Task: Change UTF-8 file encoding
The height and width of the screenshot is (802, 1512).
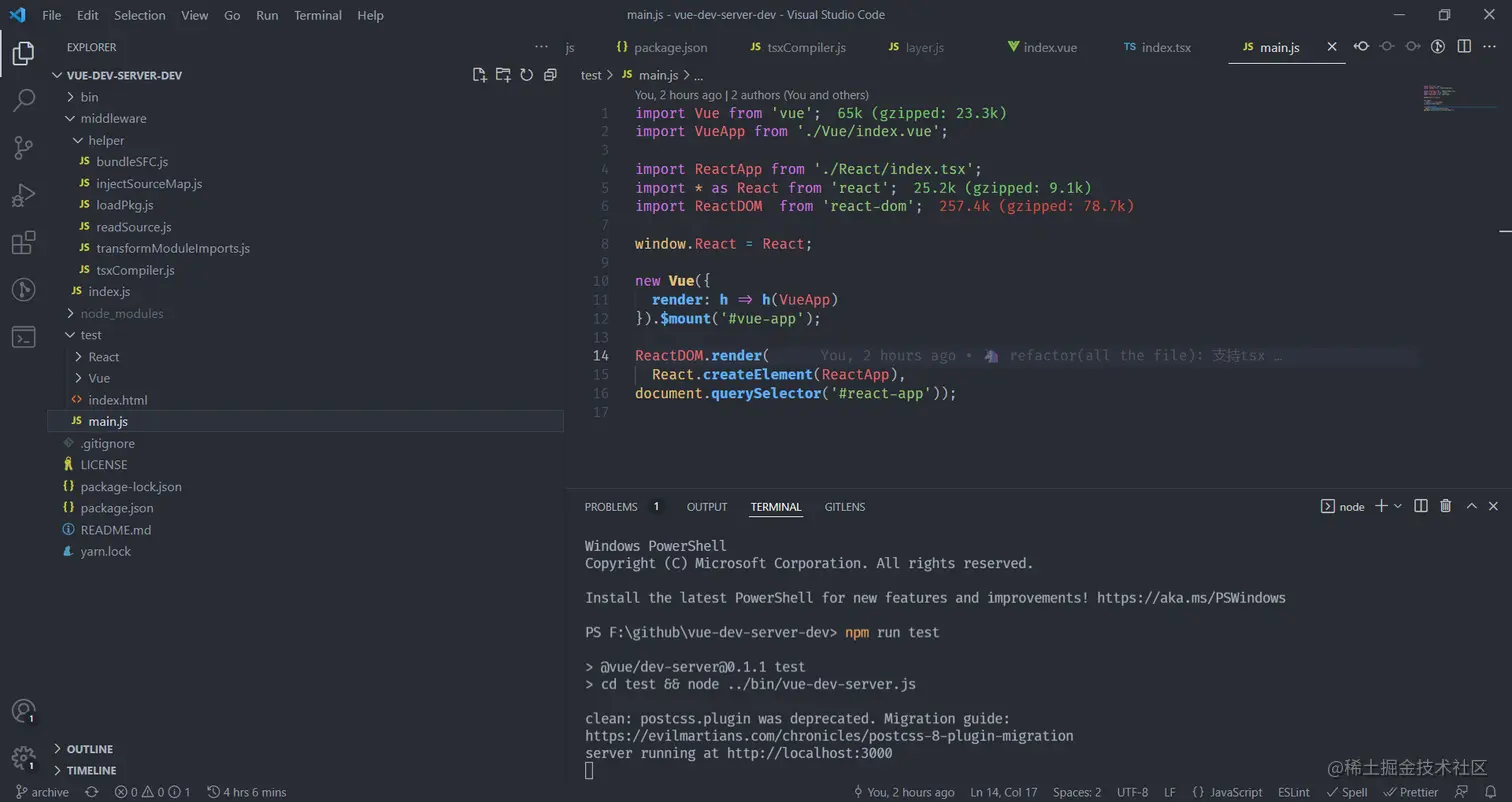Action: 1132,792
